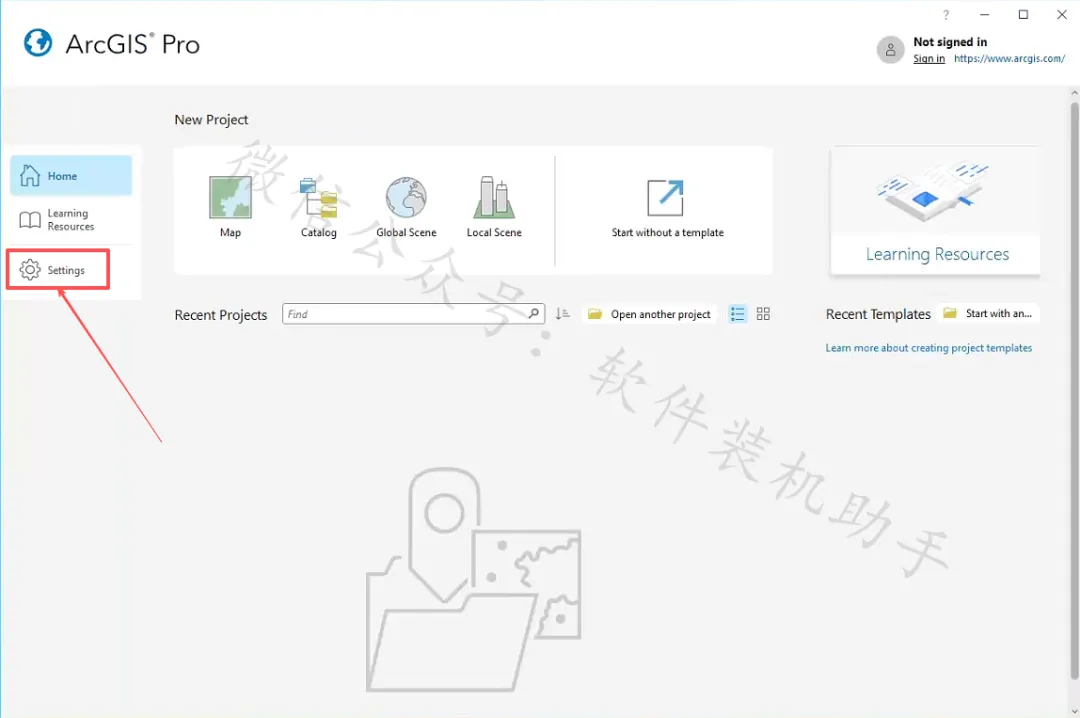Maximize the ArcGIS Pro window
Image resolution: width=1080 pixels, height=718 pixels.
tap(1024, 14)
